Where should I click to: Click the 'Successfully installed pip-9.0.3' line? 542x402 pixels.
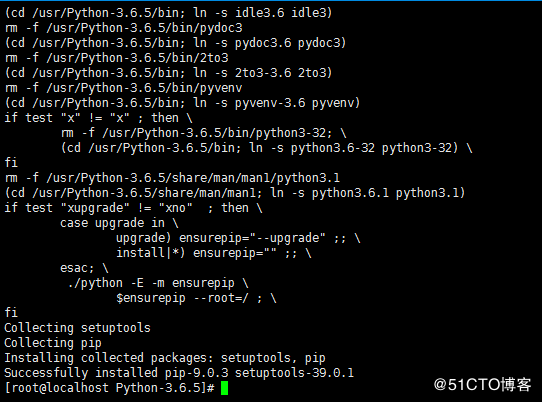[179, 373]
